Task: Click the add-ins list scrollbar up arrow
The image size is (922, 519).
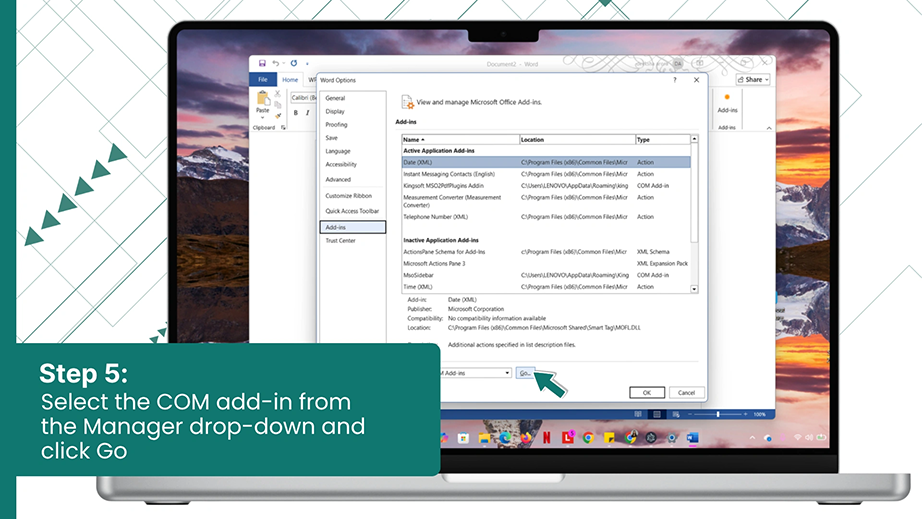Action: click(694, 139)
